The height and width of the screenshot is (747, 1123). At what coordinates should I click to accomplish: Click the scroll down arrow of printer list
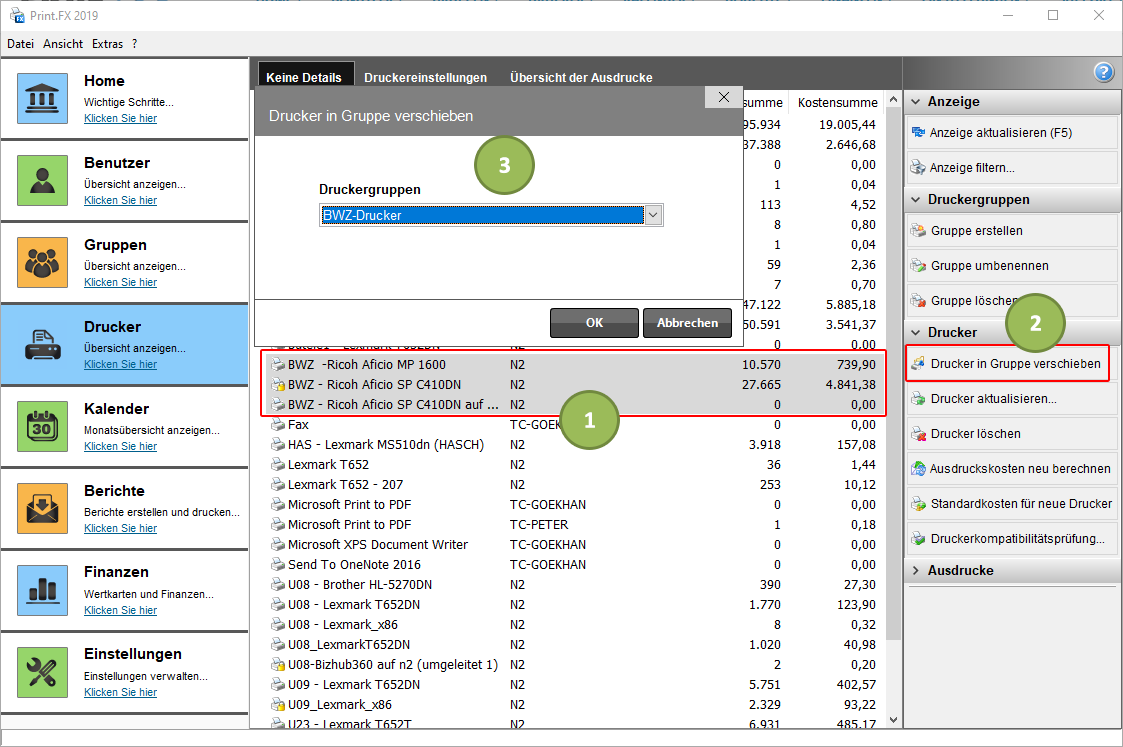(893, 720)
